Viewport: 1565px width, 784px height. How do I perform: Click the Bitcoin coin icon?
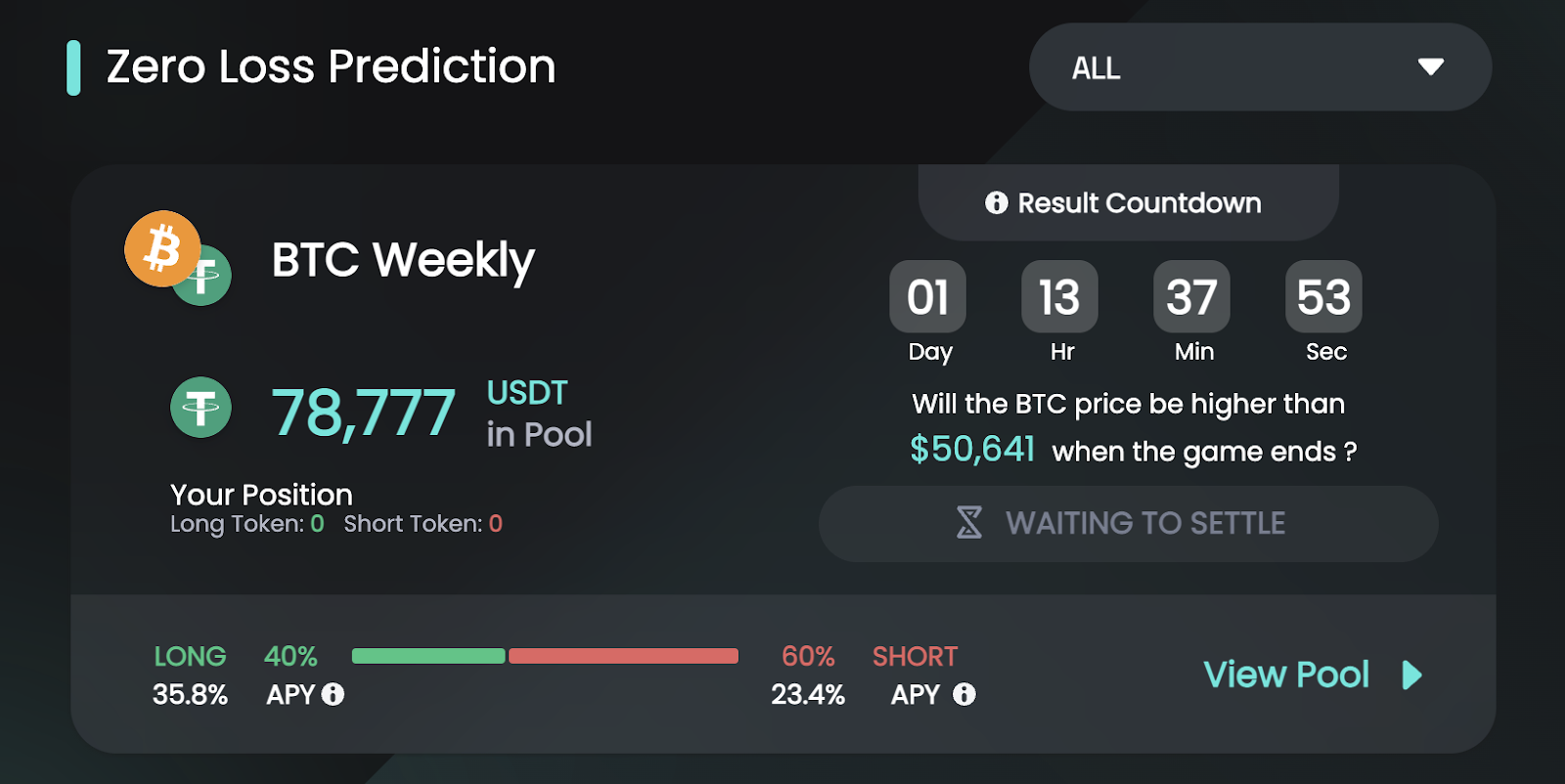coord(162,248)
